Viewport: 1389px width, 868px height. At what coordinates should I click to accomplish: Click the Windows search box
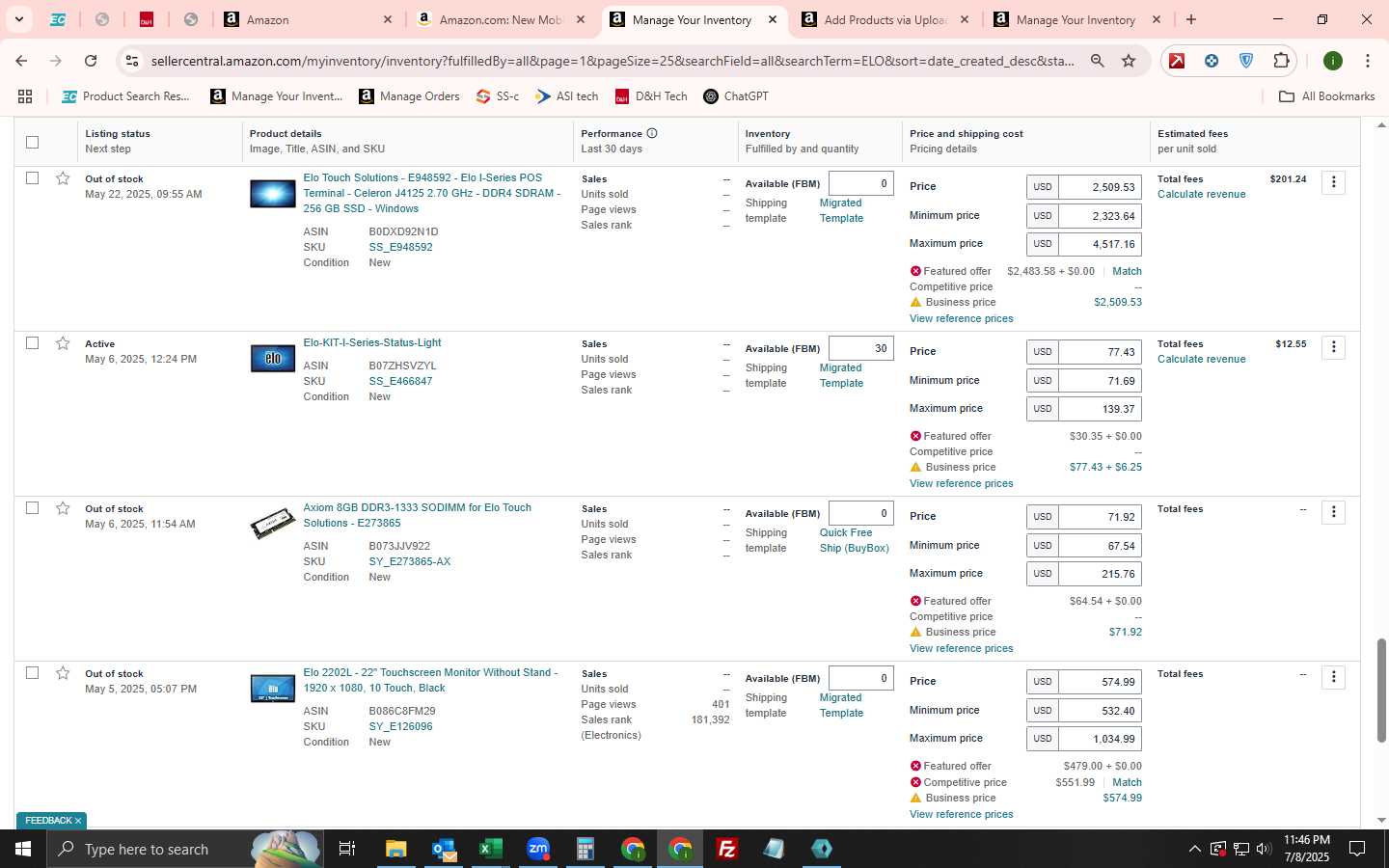point(183,849)
